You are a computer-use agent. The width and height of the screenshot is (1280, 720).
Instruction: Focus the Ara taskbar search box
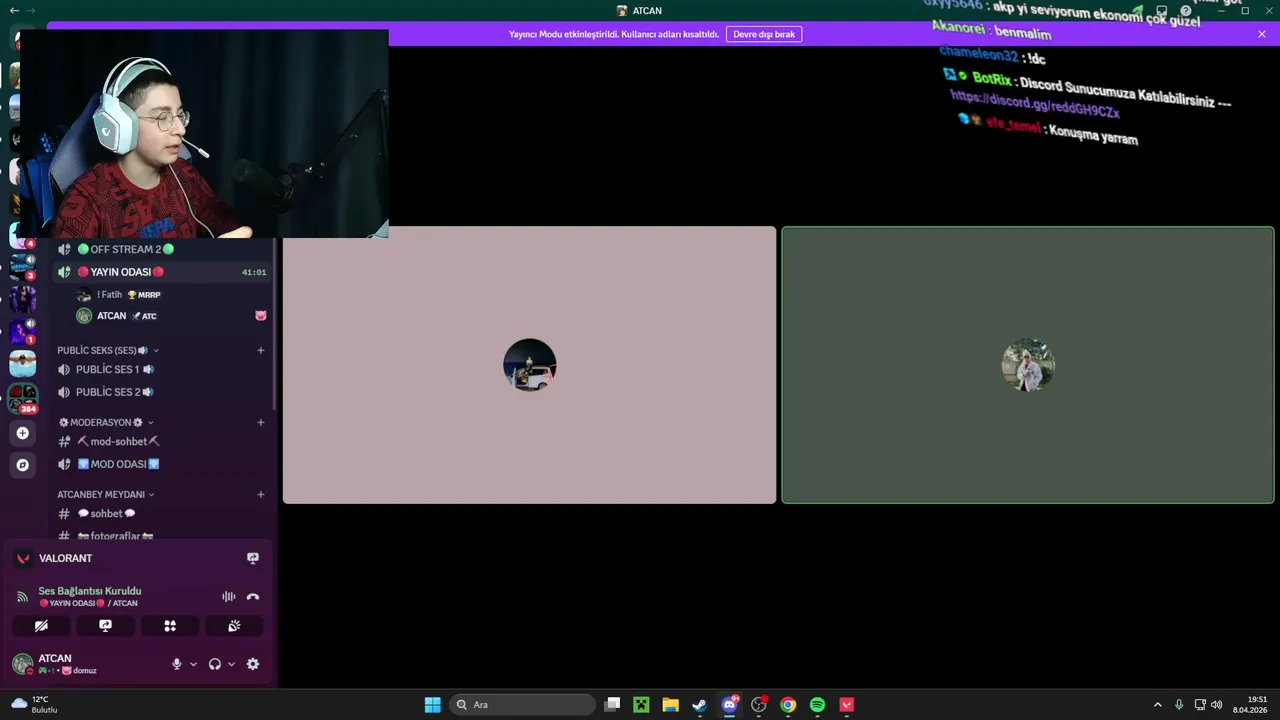pyautogui.click(x=522, y=705)
